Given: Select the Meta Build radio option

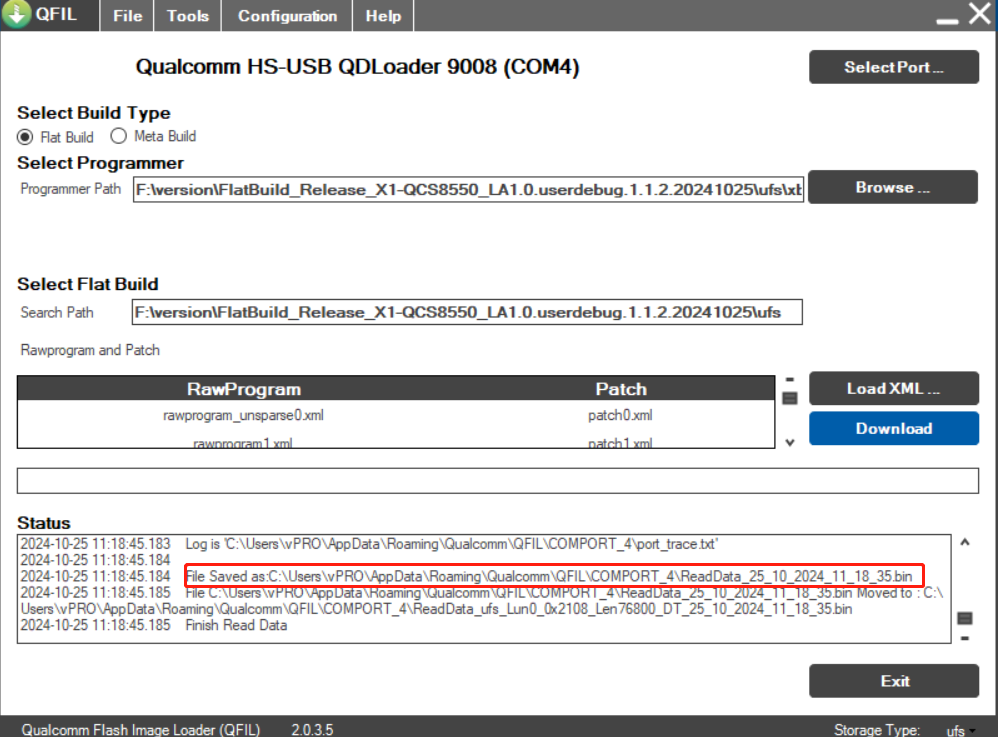Looking at the screenshot, I should click(x=119, y=136).
